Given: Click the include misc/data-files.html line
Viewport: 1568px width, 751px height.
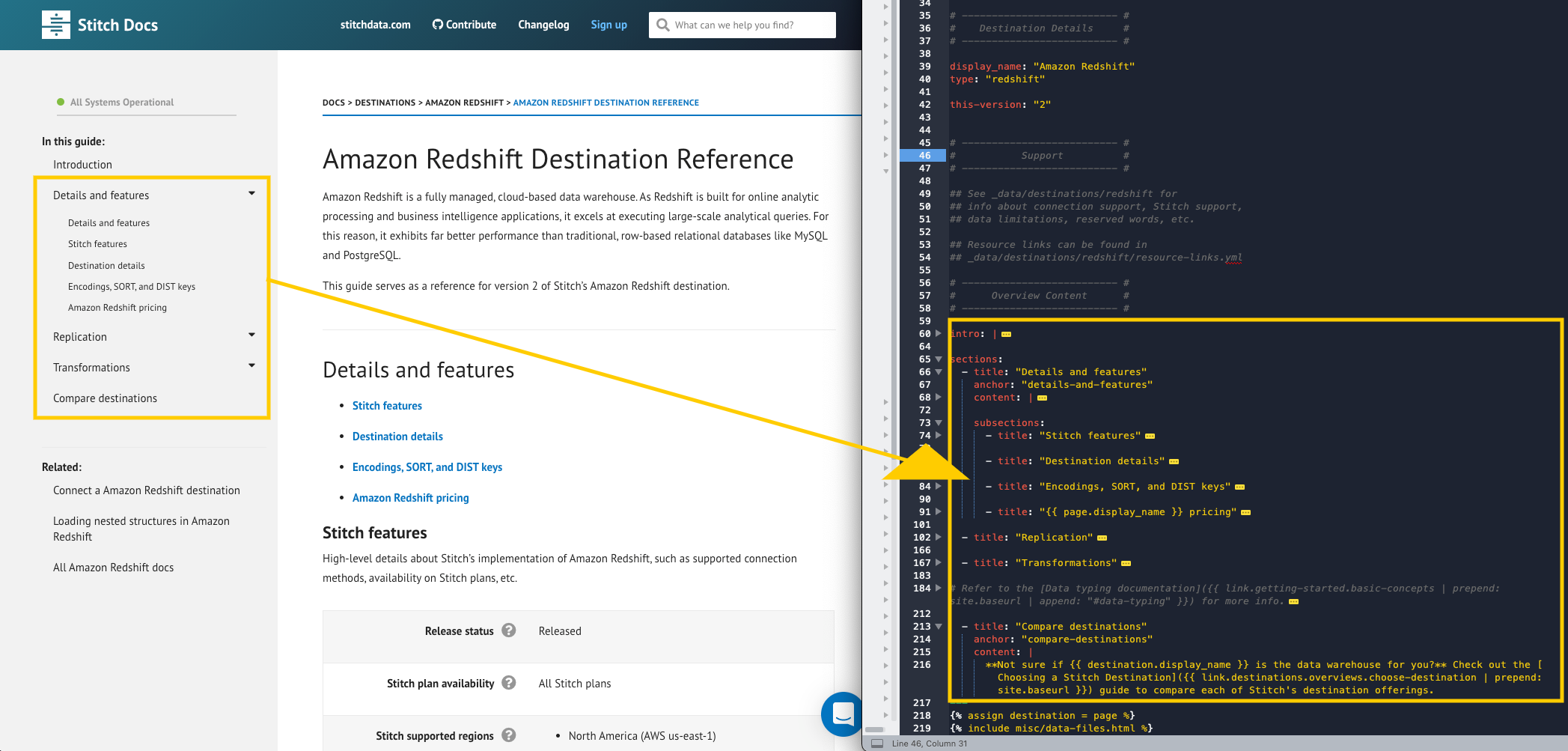Looking at the screenshot, I should pos(1051,729).
